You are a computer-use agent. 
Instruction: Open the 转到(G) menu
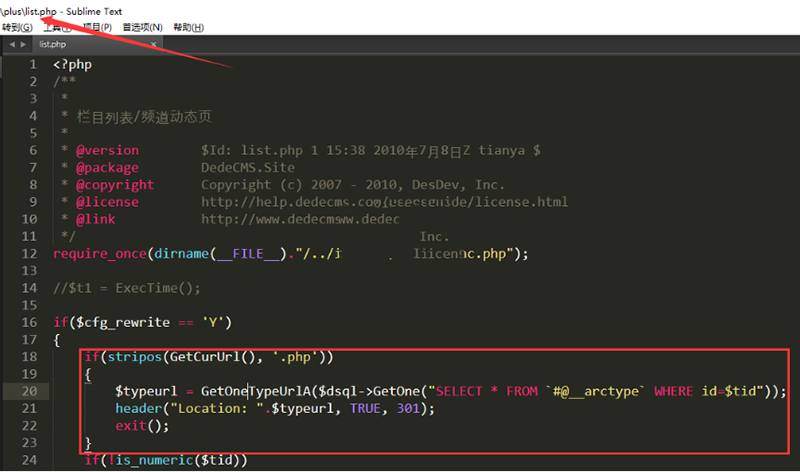tap(17, 27)
